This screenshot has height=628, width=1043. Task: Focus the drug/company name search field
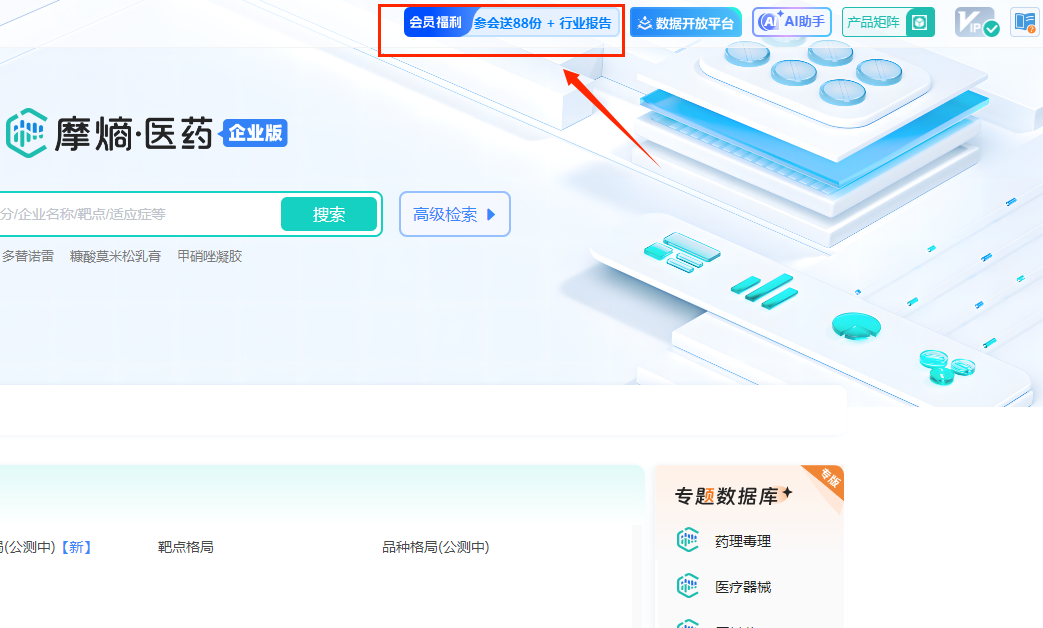tap(140, 214)
